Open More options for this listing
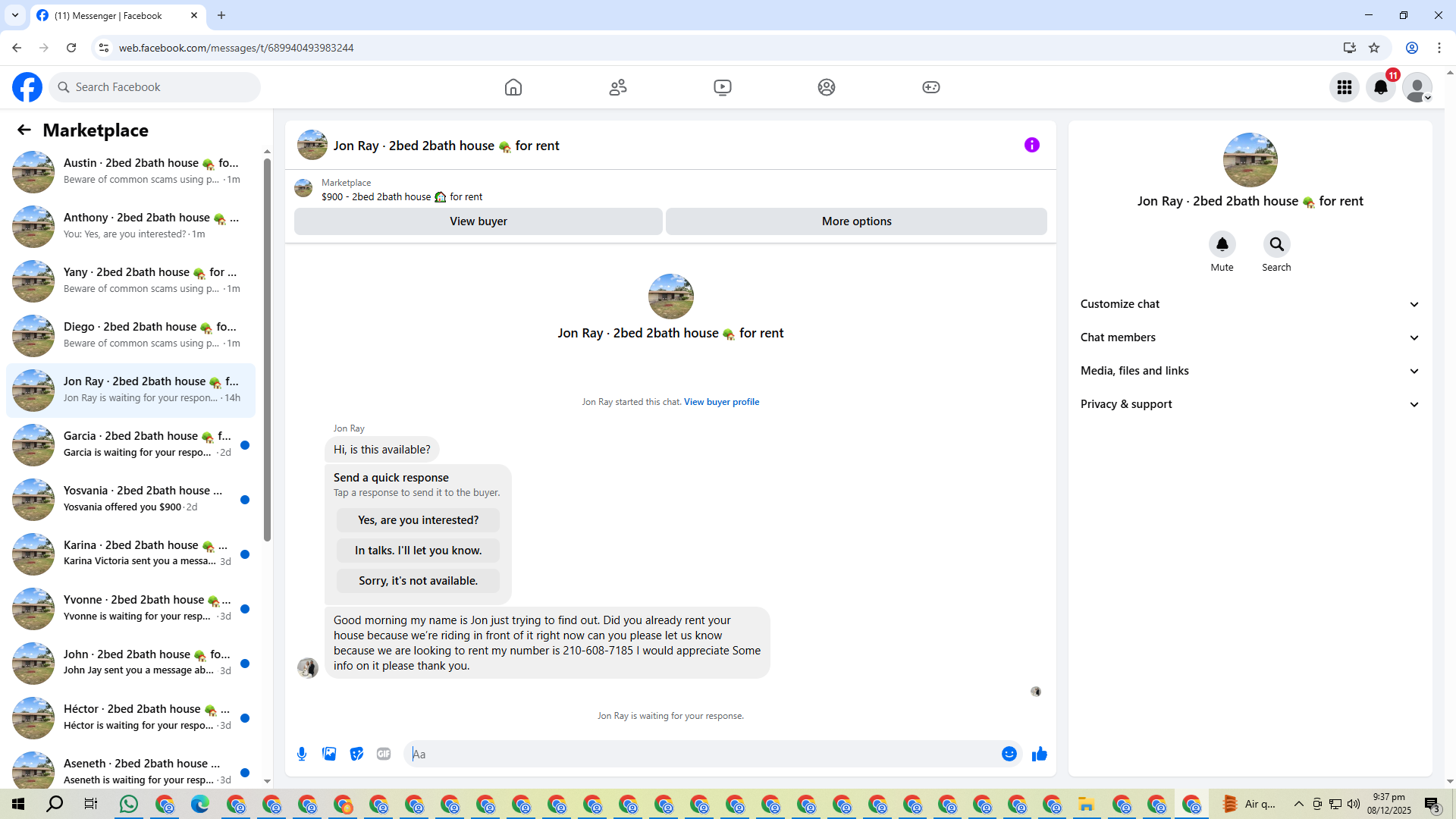 click(857, 221)
